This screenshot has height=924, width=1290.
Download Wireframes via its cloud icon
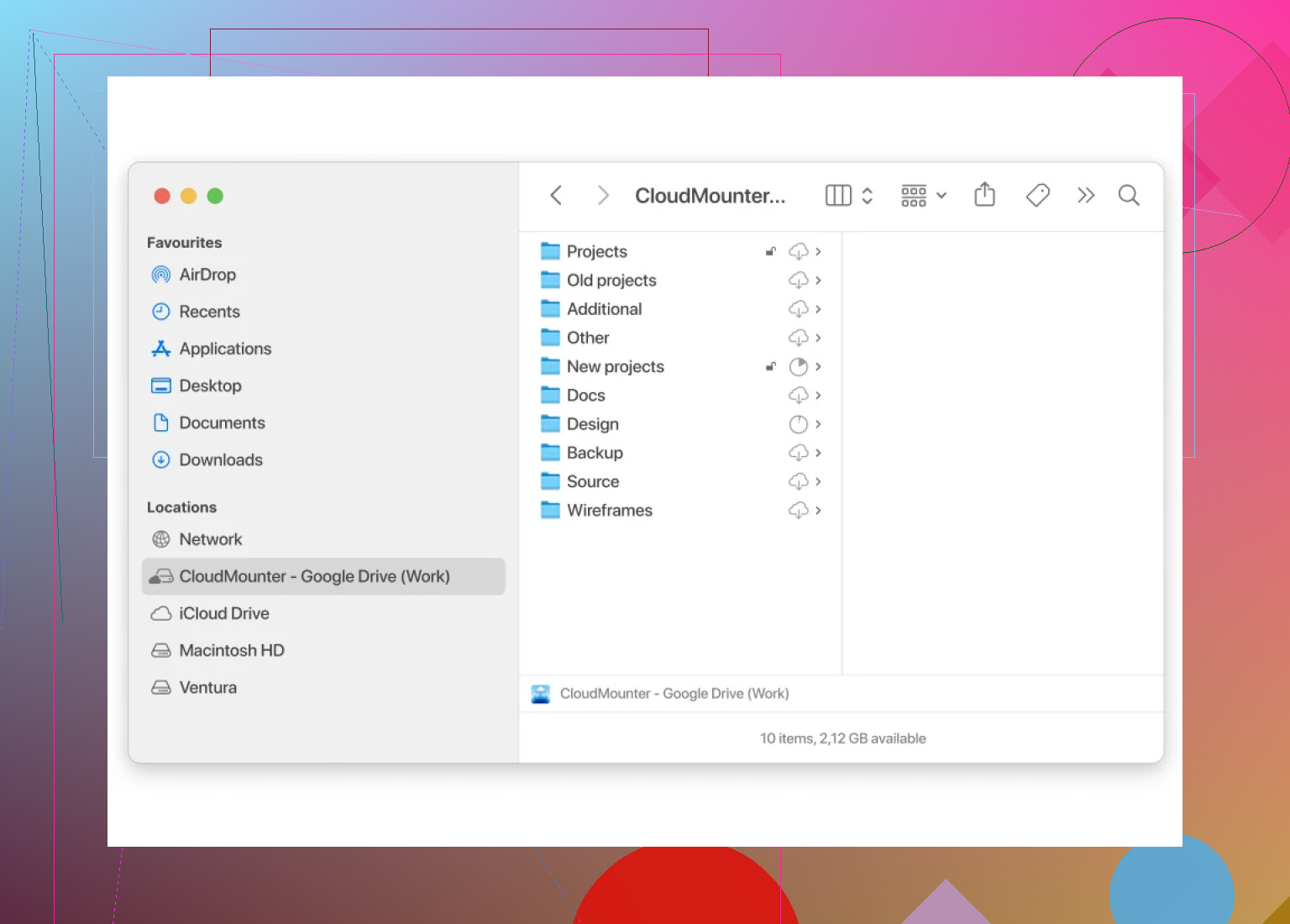pyautogui.click(x=798, y=510)
